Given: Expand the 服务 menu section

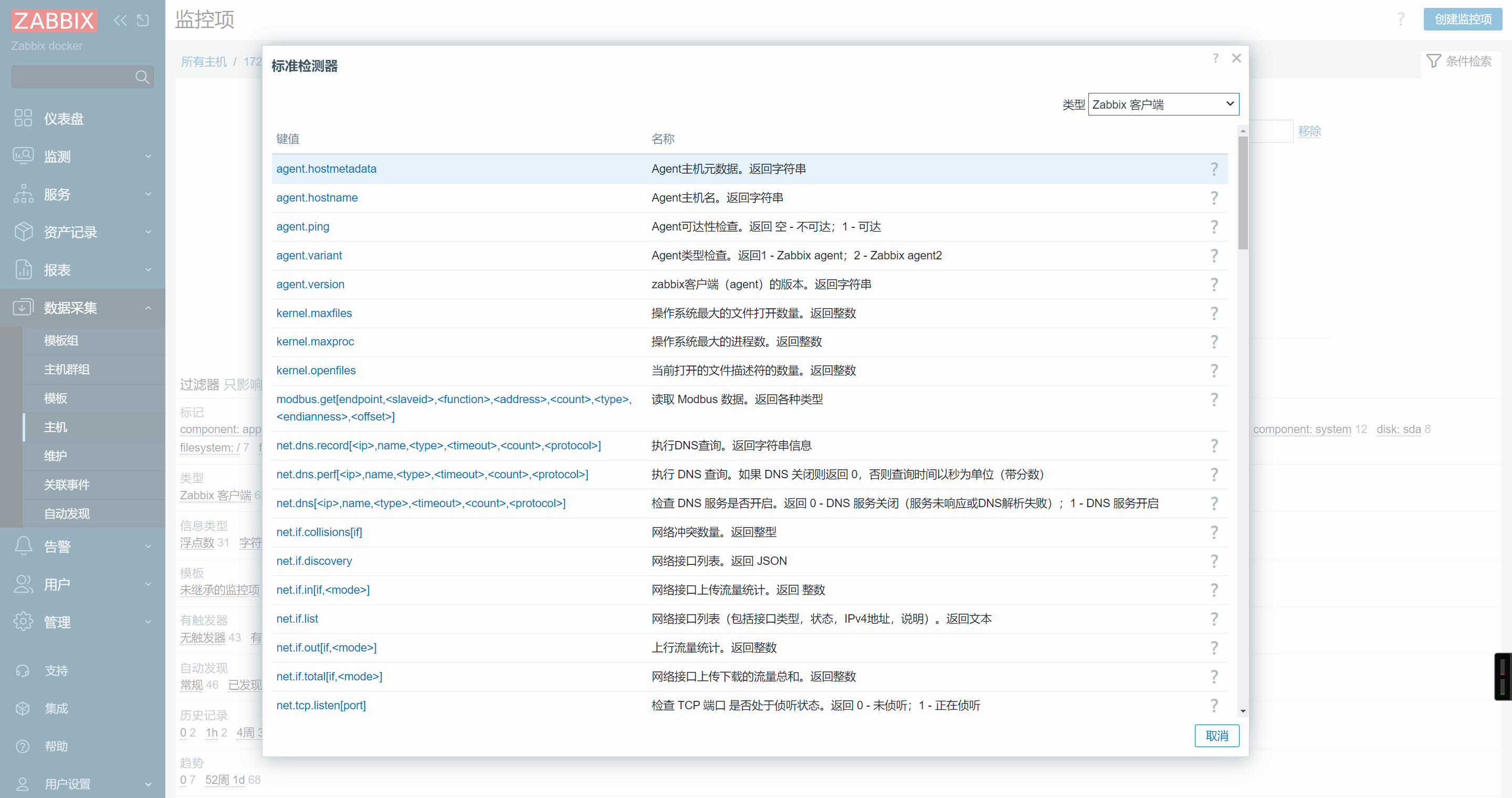Looking at the screenshot, I should [82, 194].
